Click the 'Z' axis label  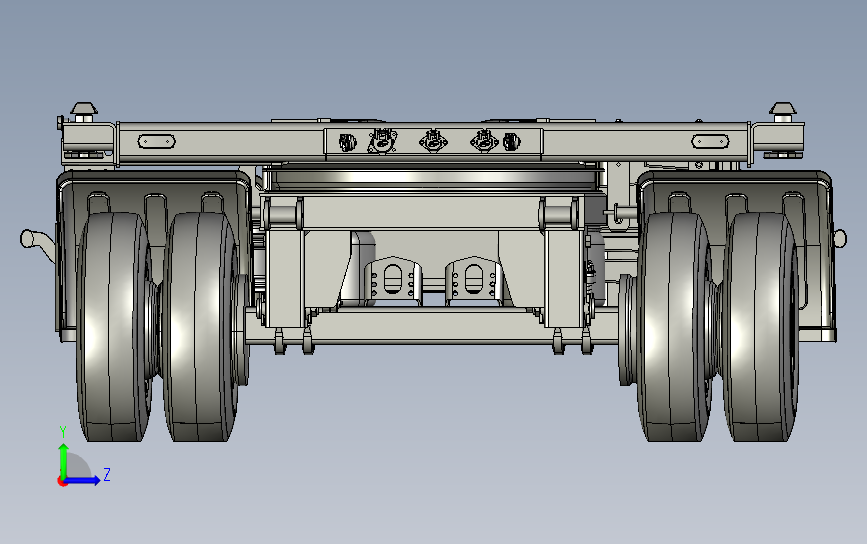107,474
